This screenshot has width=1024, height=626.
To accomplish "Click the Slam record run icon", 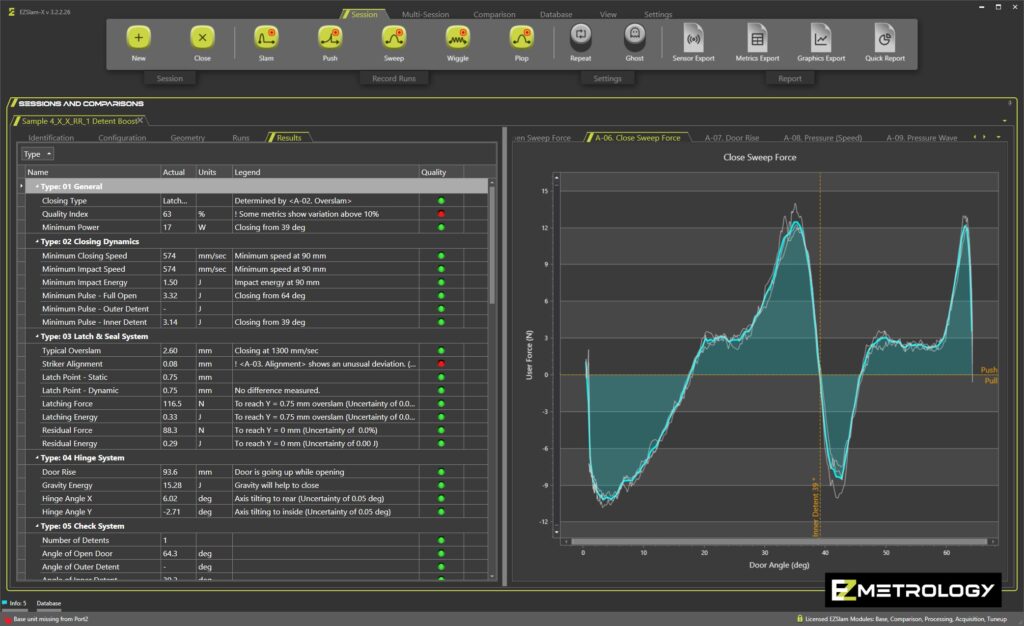I will (x=266, y=38).
